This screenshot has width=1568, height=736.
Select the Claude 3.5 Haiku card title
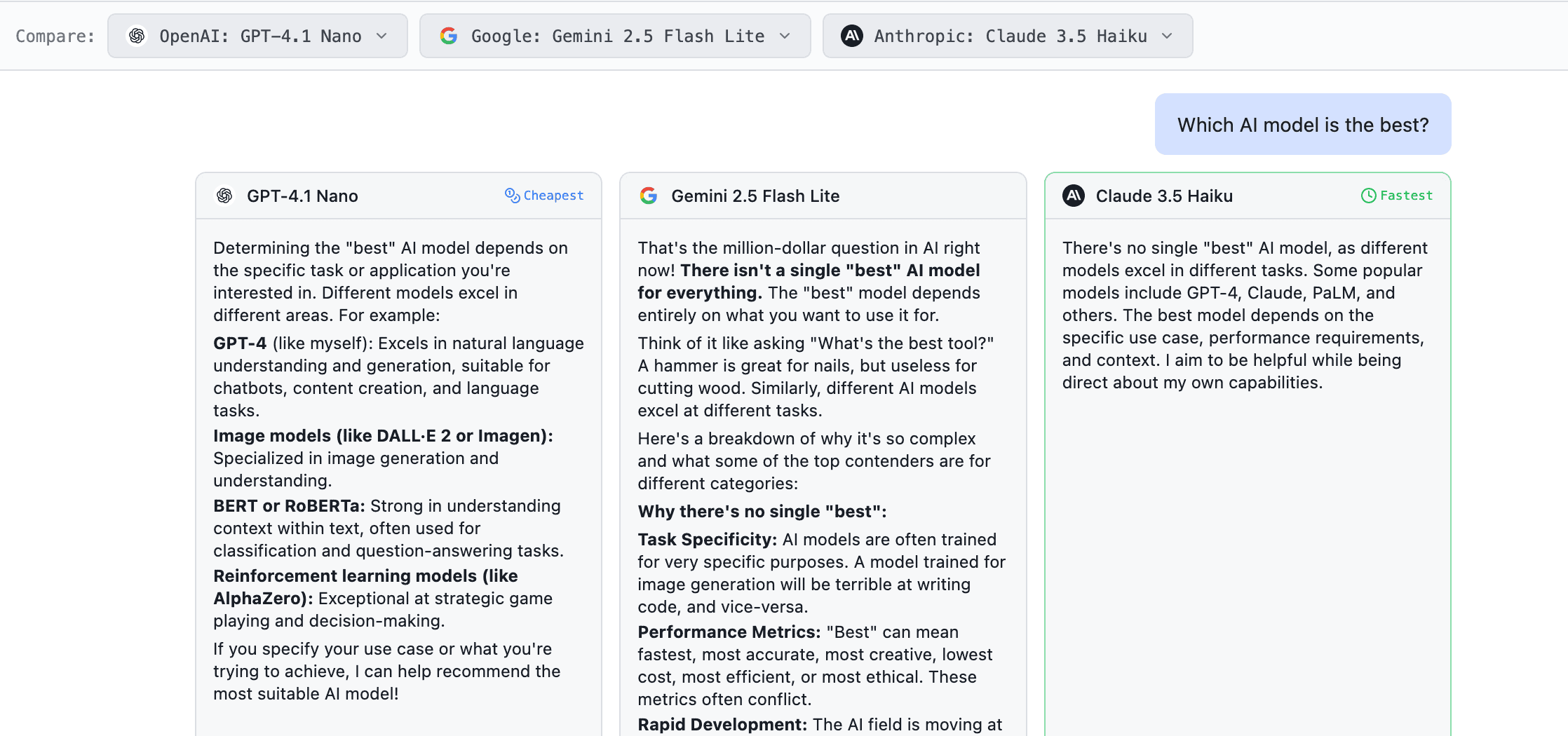[1164, 196]
